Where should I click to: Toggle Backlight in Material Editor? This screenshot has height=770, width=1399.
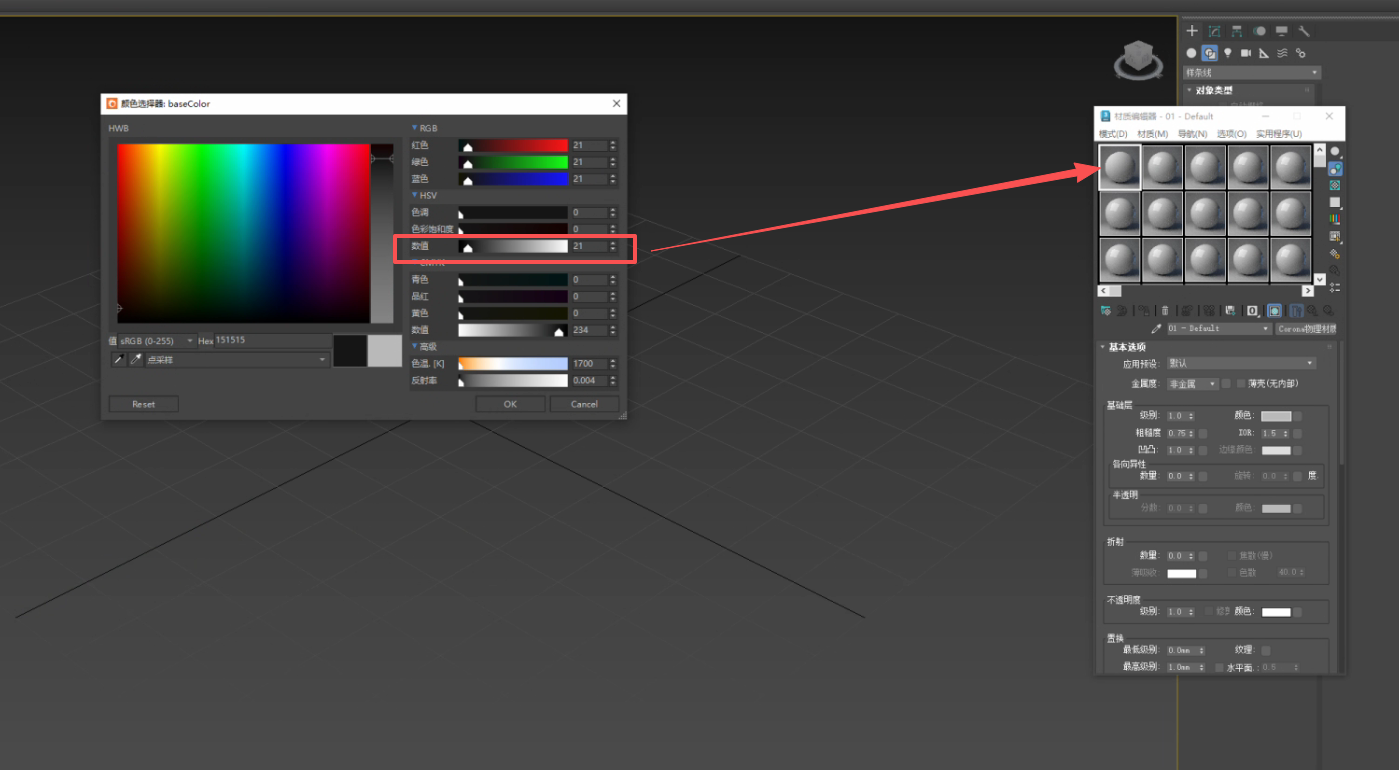coord(1335,169)
